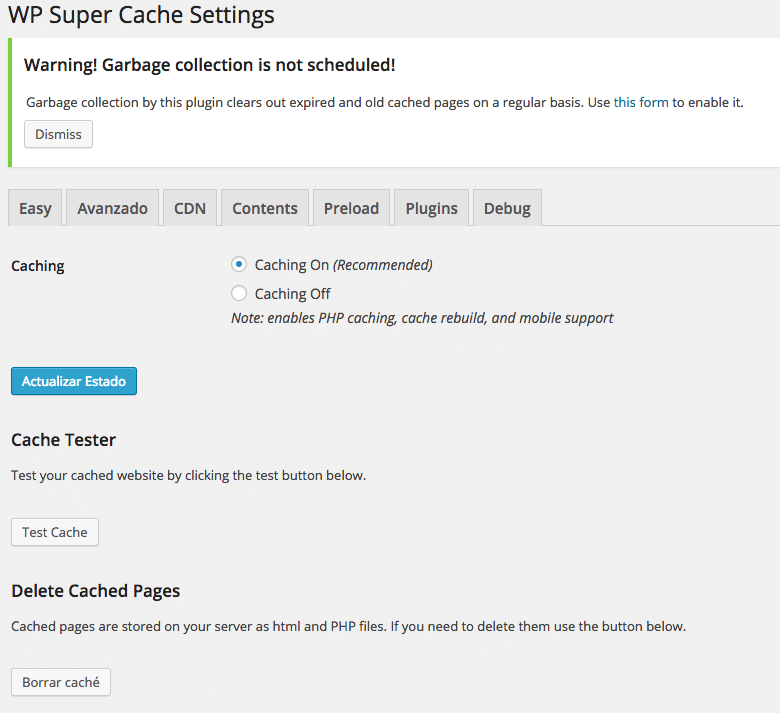Dismiss the garbage collection warning
The image size is (780, 713).
pyautogui.click(x=58, y=134)
